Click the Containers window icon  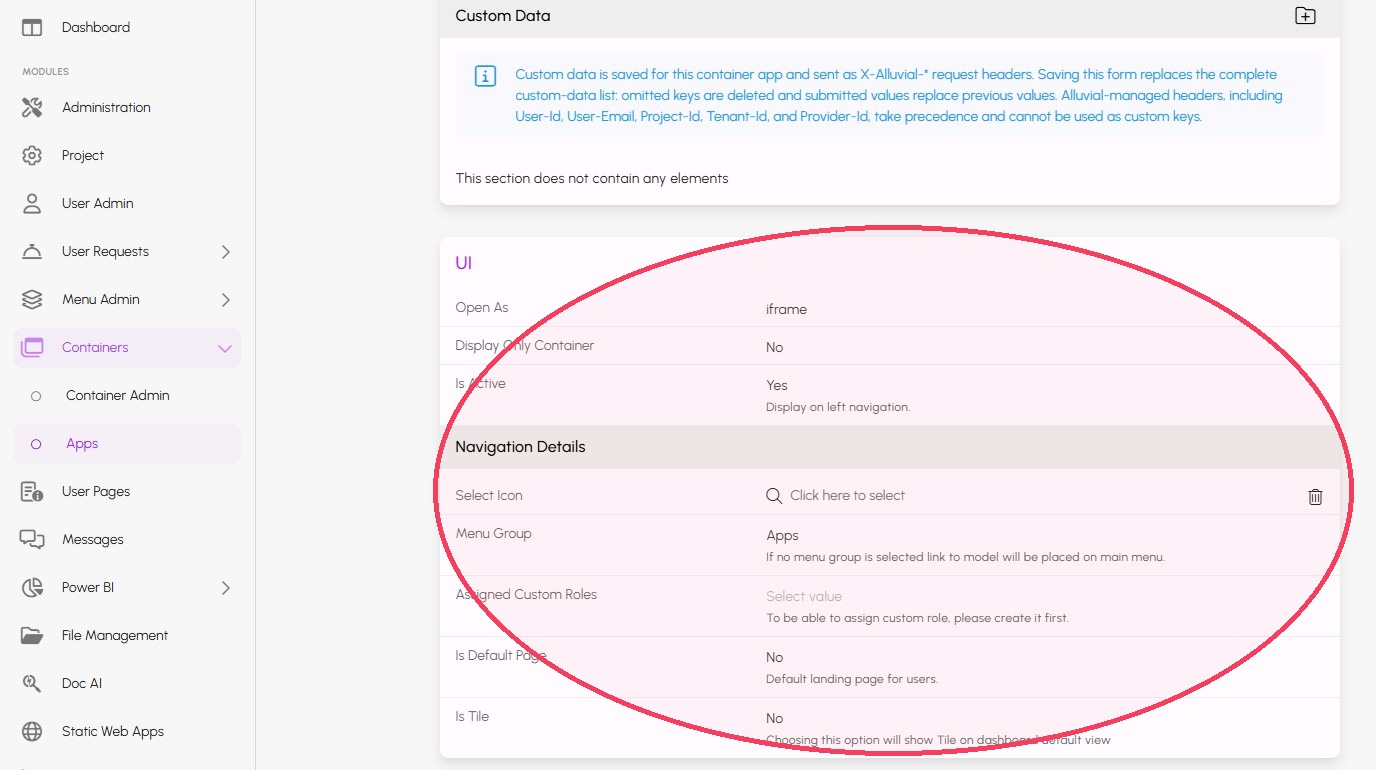[32, 347]
